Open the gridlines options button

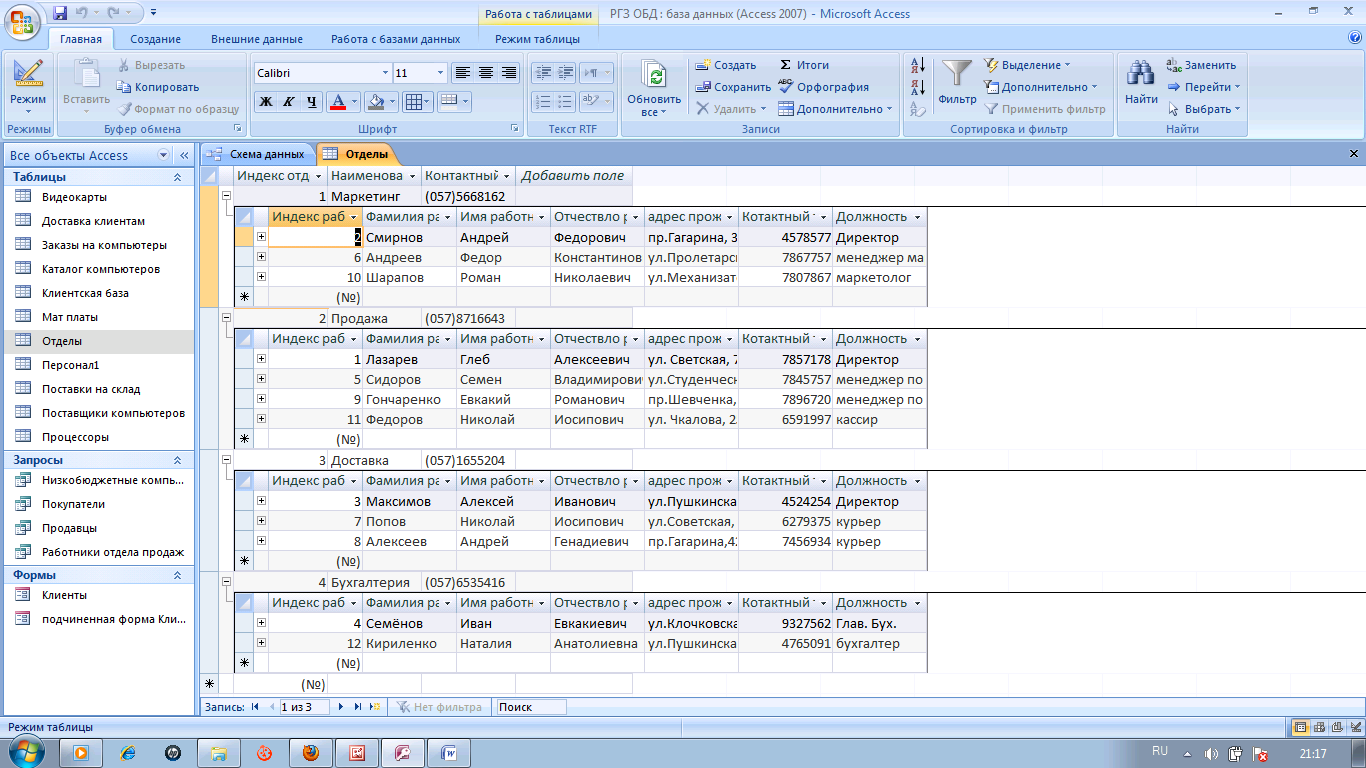point(418,101)
